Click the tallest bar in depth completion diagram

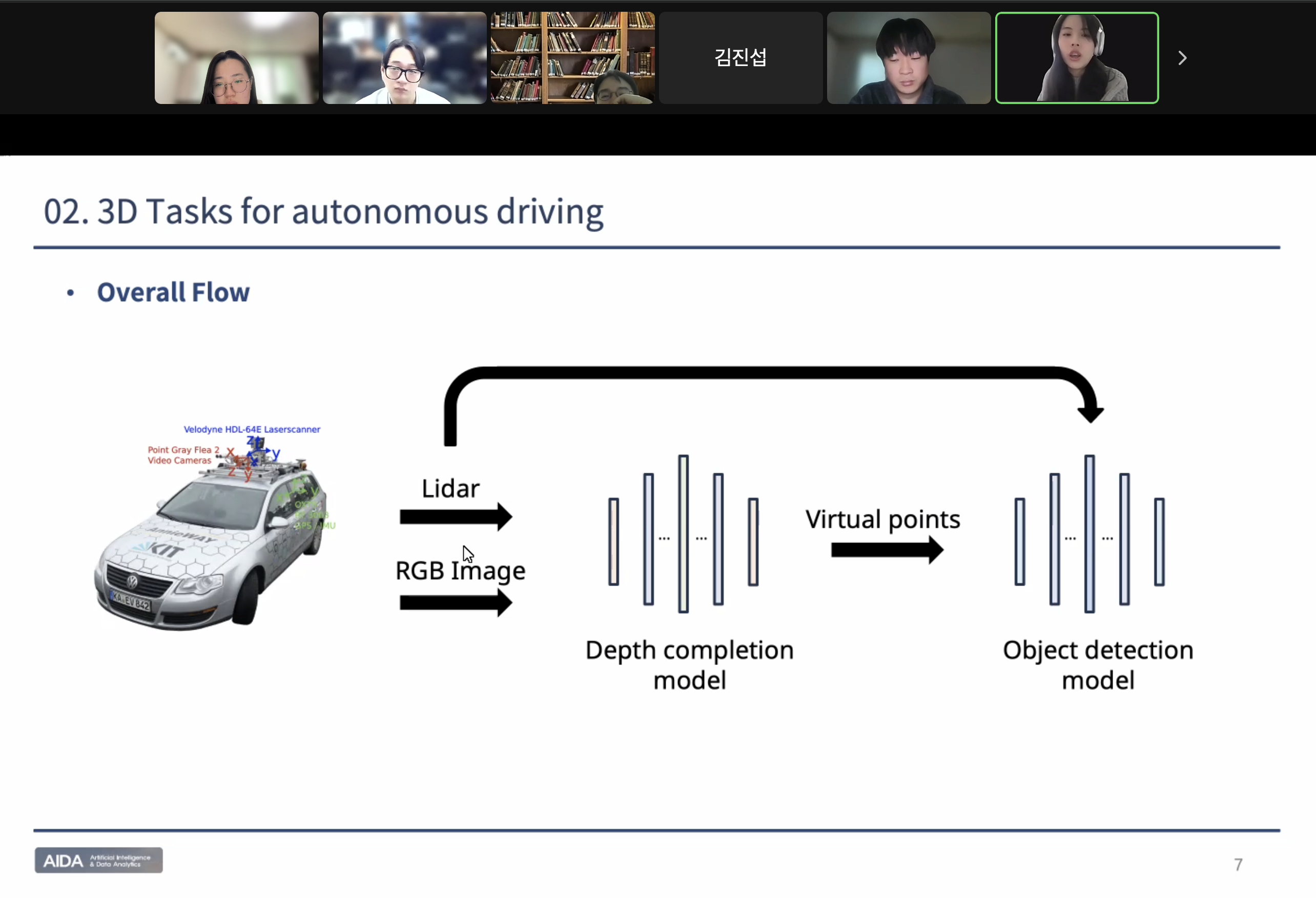point(684,533)
